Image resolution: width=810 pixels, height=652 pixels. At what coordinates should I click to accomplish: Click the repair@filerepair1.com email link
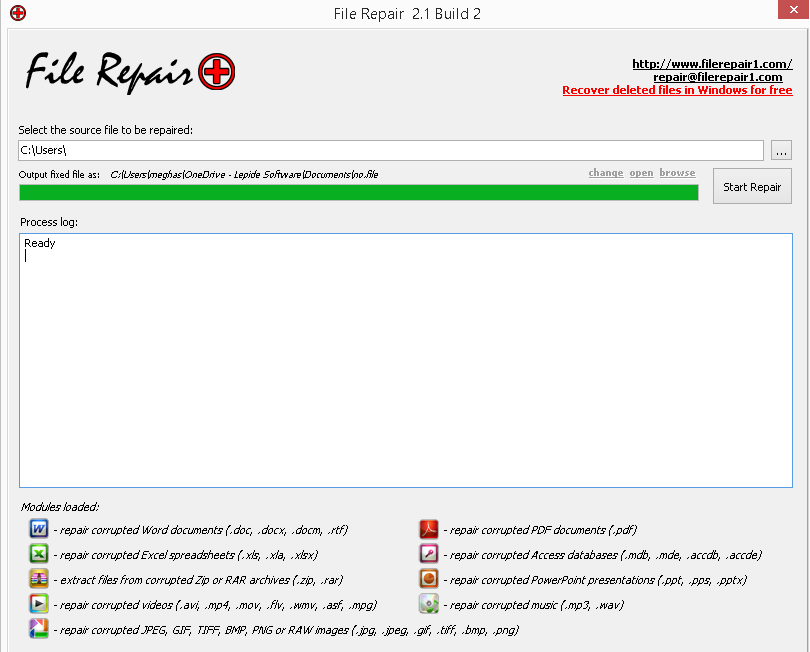(718, 77)
